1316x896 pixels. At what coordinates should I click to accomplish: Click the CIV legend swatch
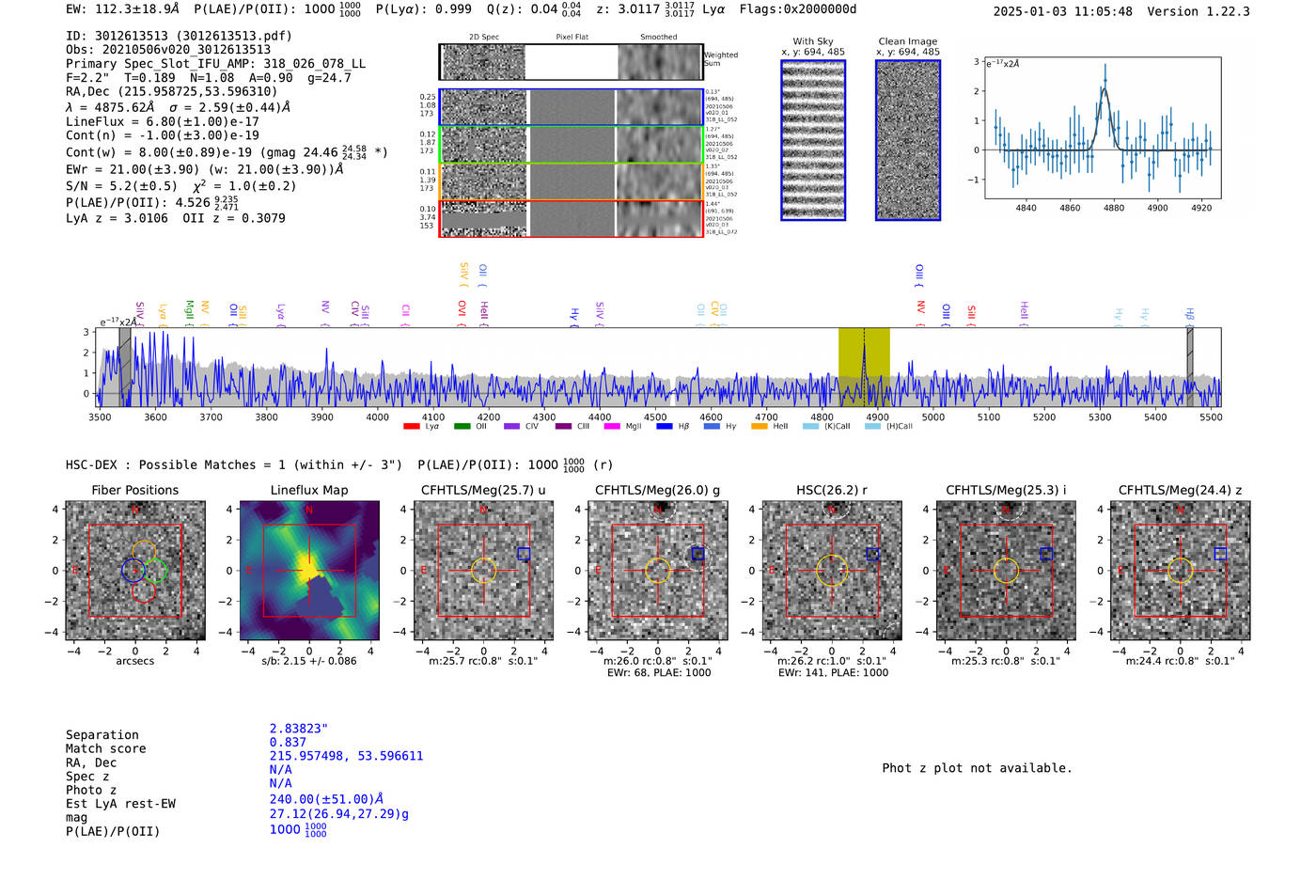[511, 426]
